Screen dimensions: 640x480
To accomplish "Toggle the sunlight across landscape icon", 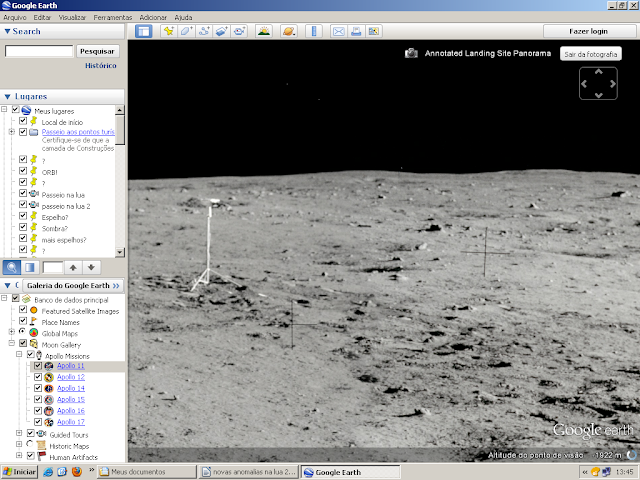I will (x=264, y=31).
